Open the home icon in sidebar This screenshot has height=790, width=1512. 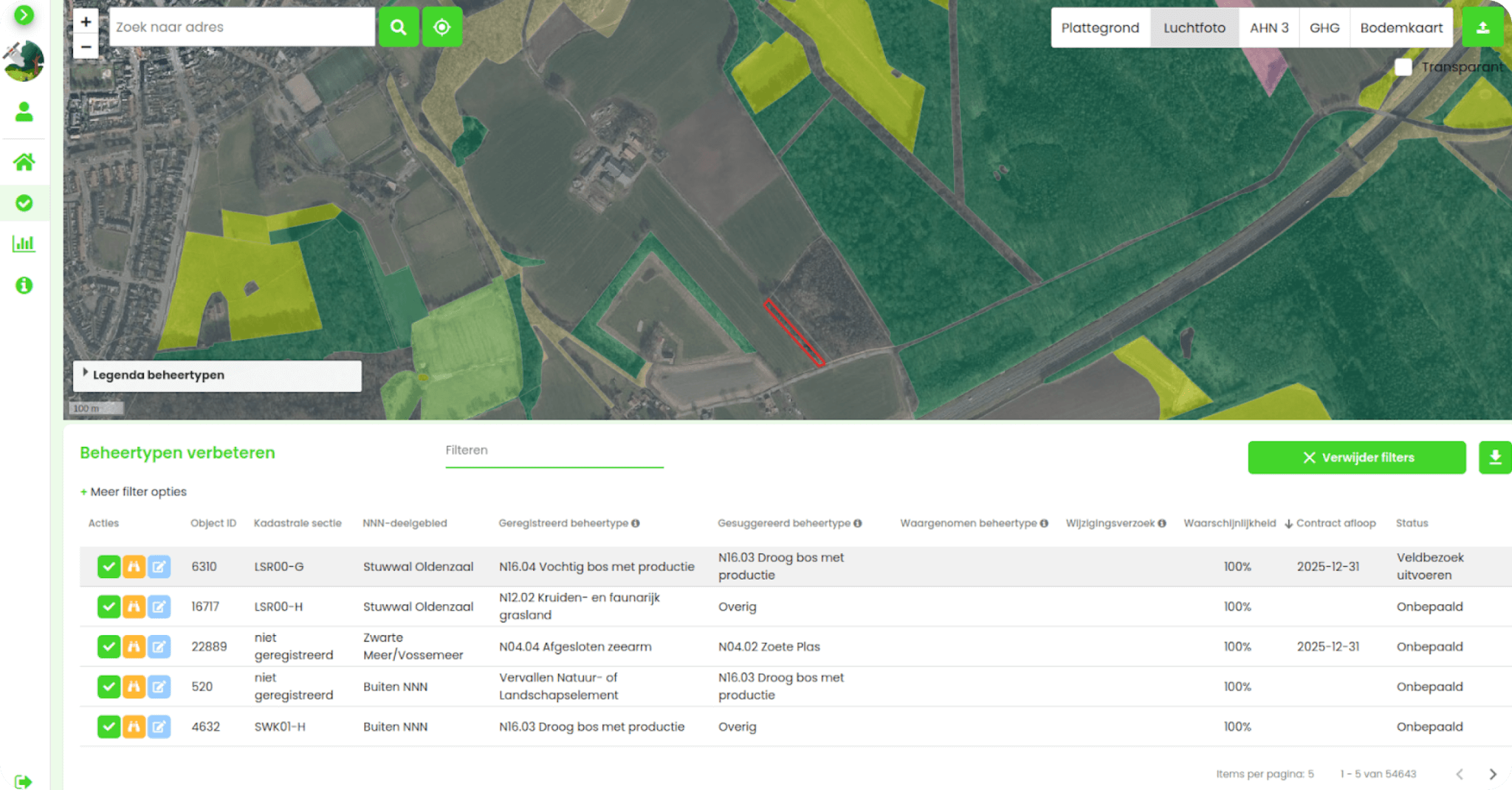[x=24, y=162]
